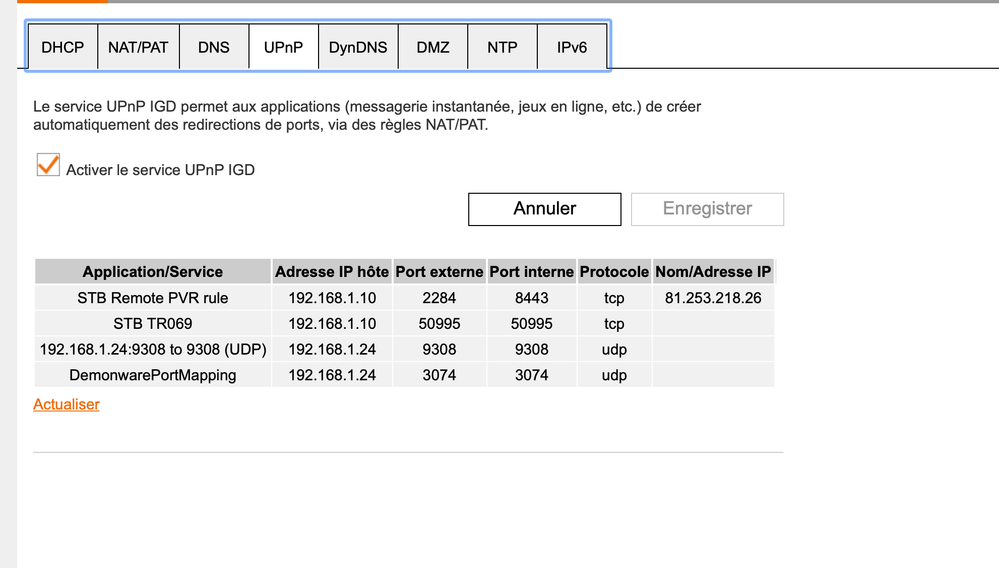Select the DNS tab
This screenshot has width=999, height=568.
click(214, 47)
